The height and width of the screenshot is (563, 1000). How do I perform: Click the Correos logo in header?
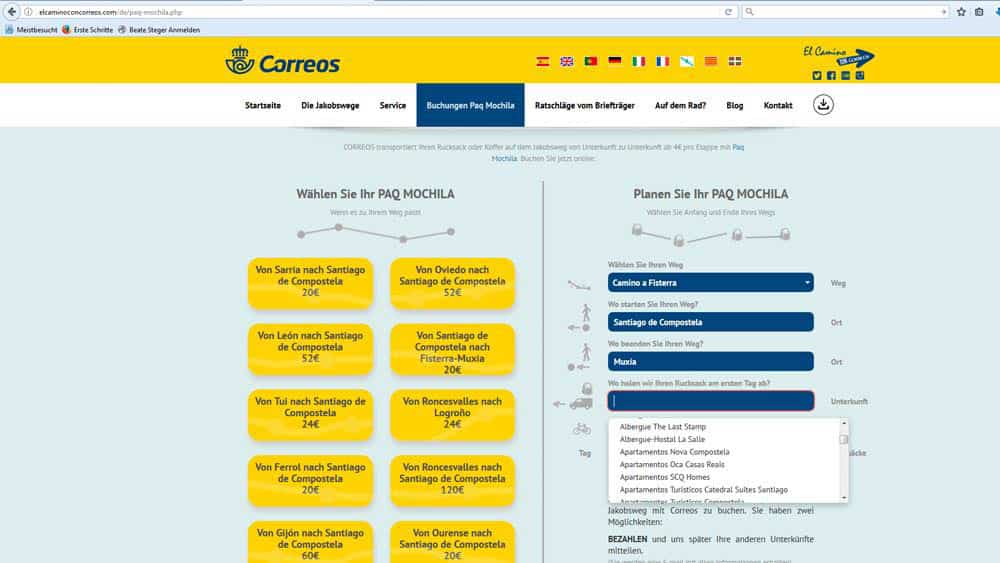(x=283, y=62)
